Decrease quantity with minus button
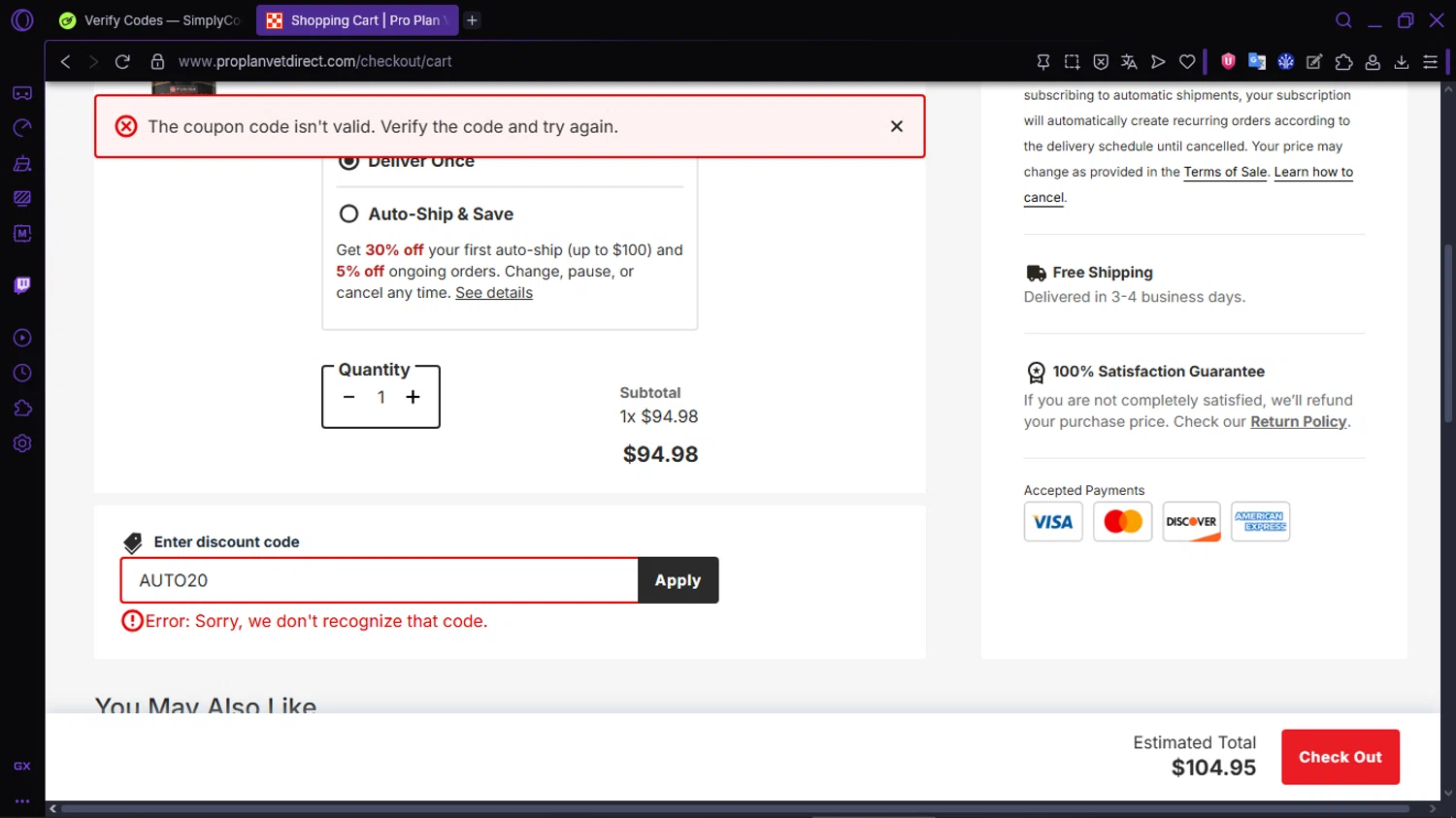Viewport: 1456px width, 818px height. 349,397
